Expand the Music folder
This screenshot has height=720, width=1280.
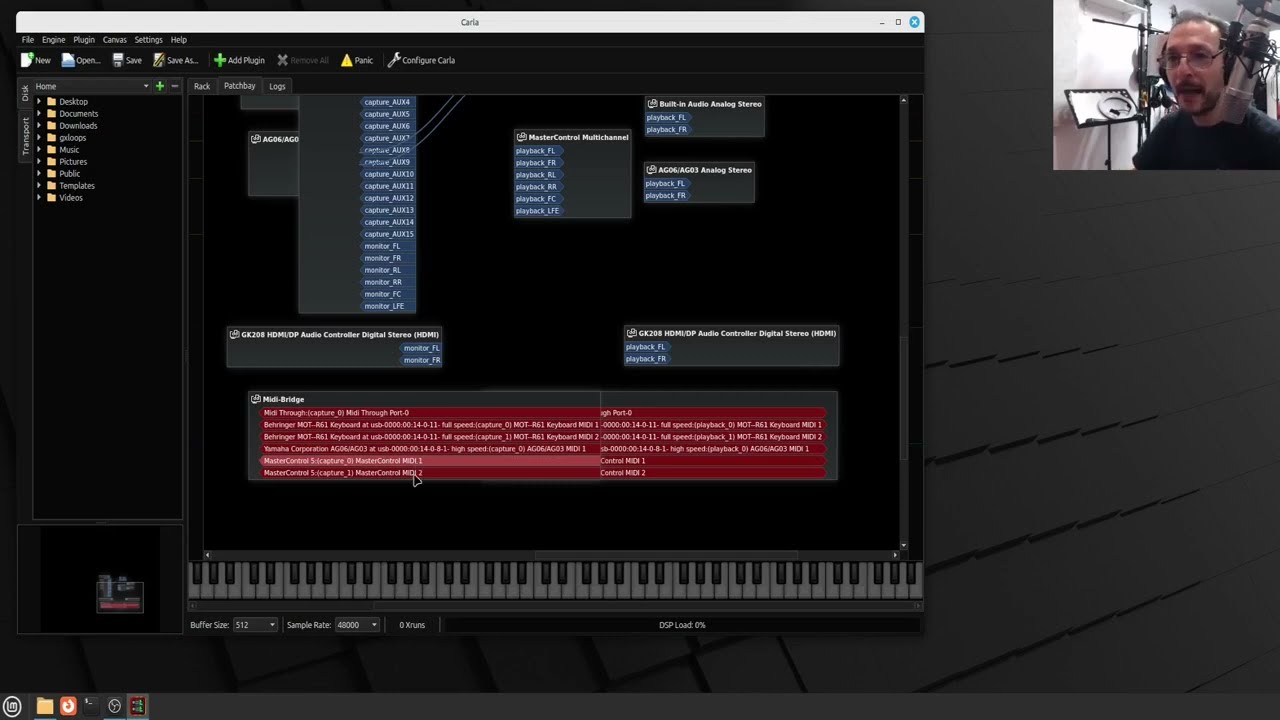click(39, 150)
